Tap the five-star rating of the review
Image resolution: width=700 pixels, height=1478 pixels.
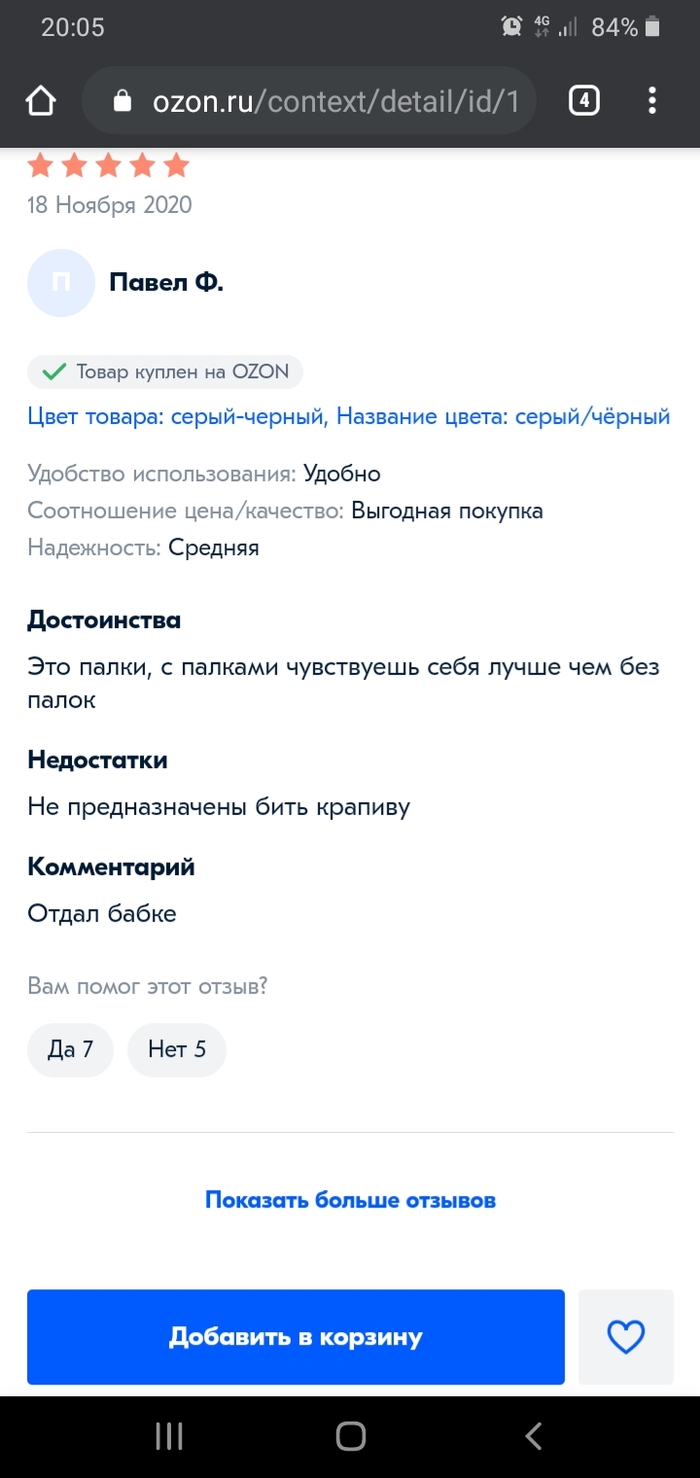click(108, 165)
